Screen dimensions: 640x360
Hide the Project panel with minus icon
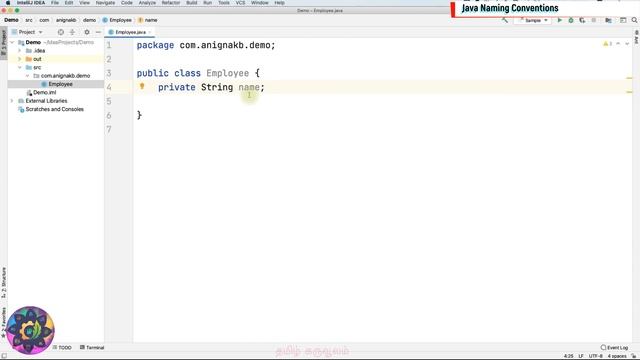click(98, 32)
